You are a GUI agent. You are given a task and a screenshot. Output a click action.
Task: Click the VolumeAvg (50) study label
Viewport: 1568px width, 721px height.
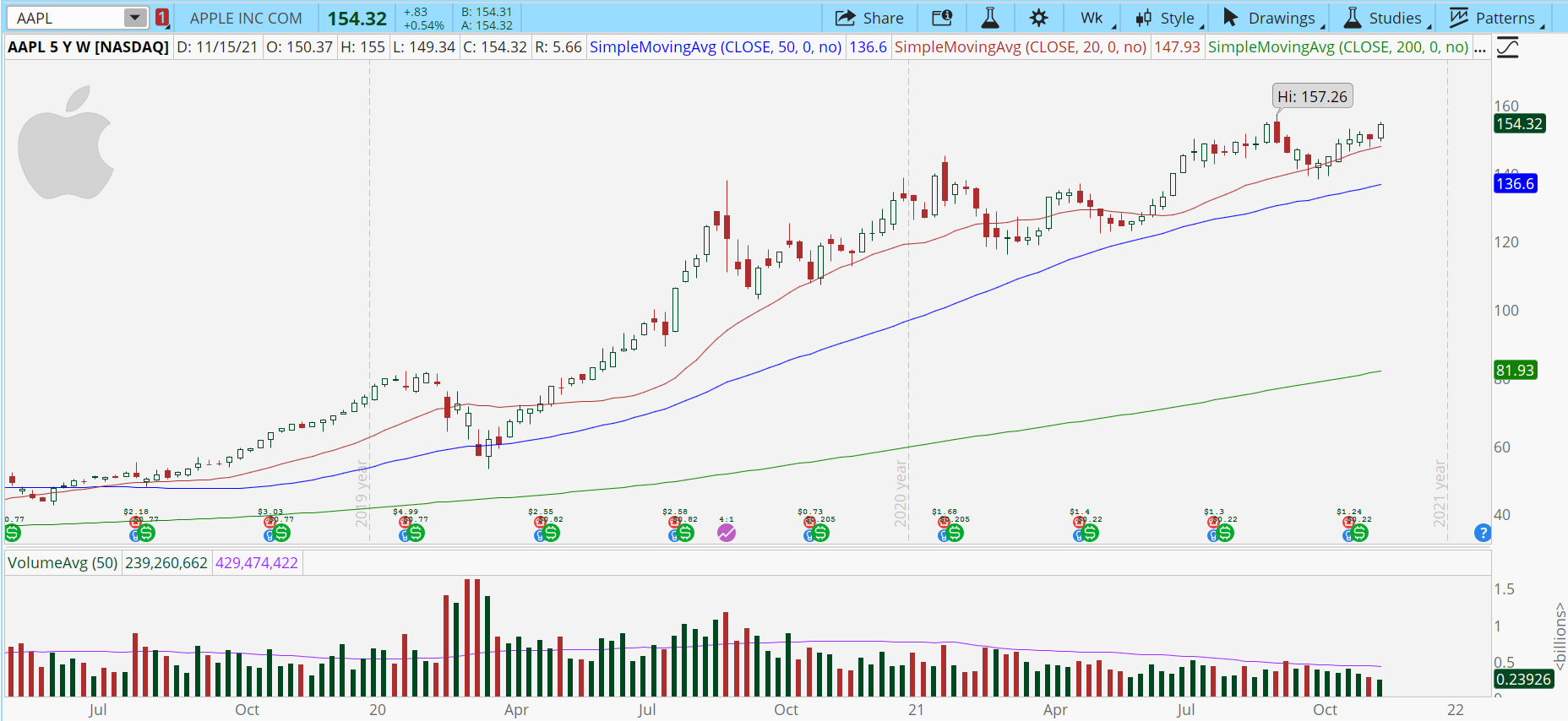pos(63,563)
